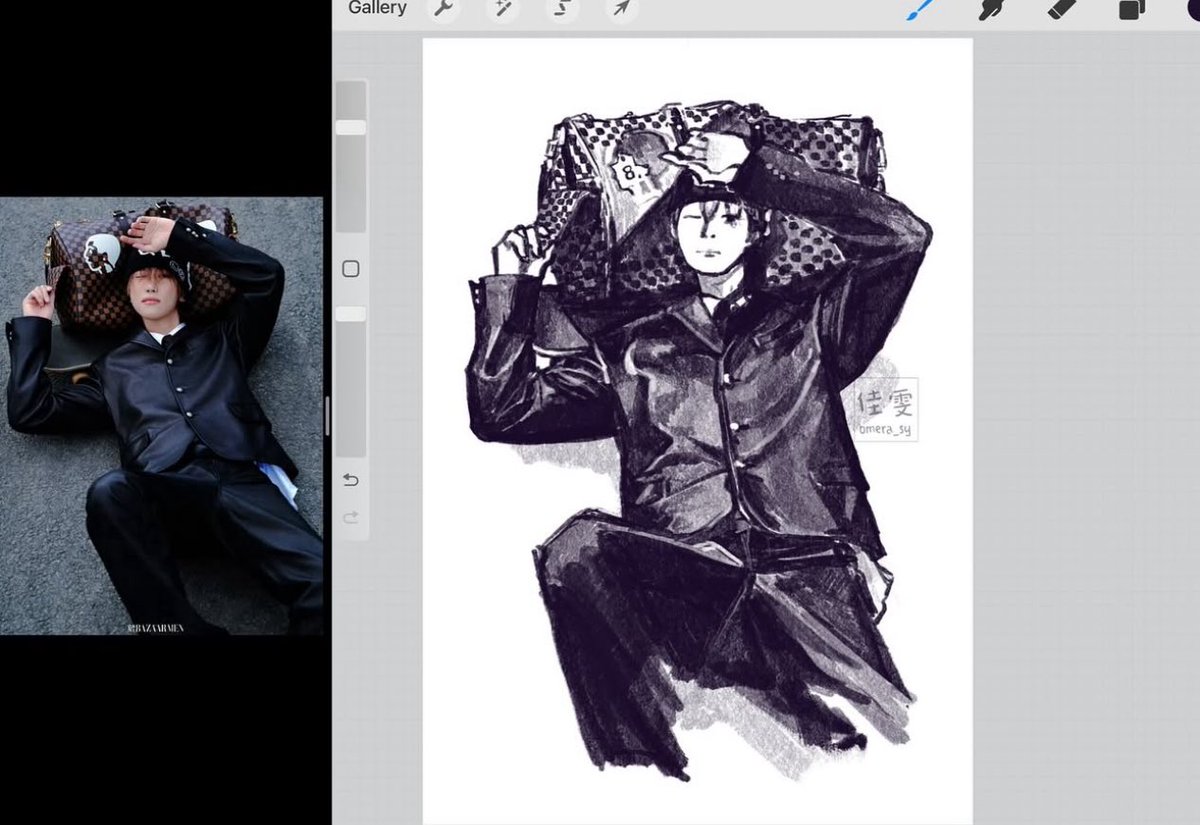Select the Transform arrow tool
Viewport: 1200px width, 825px height.
621,9
